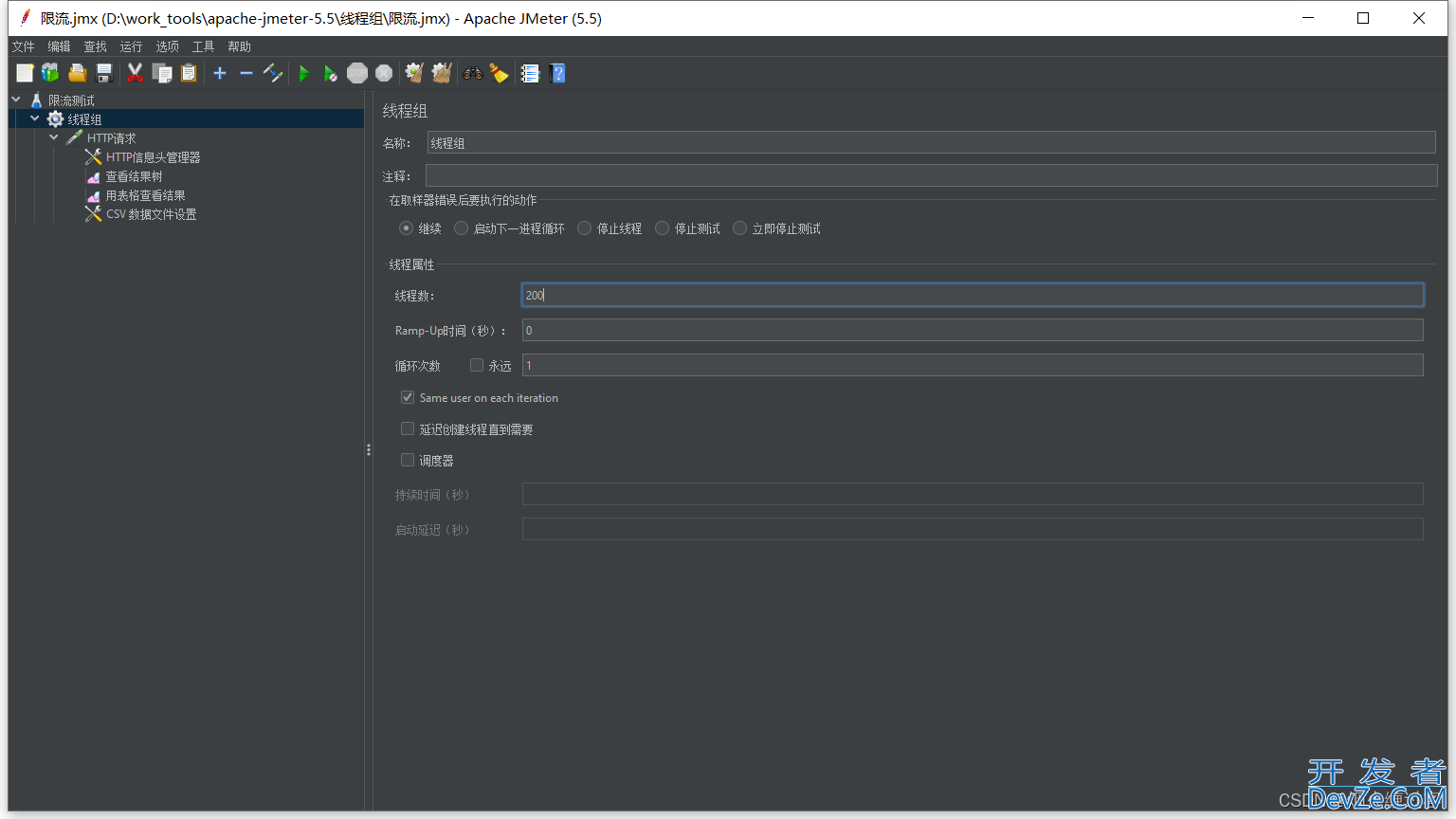Enable 延迟创建线程直到需要 checkbox
The image size is (1456, 819).
tap(408, 428)
